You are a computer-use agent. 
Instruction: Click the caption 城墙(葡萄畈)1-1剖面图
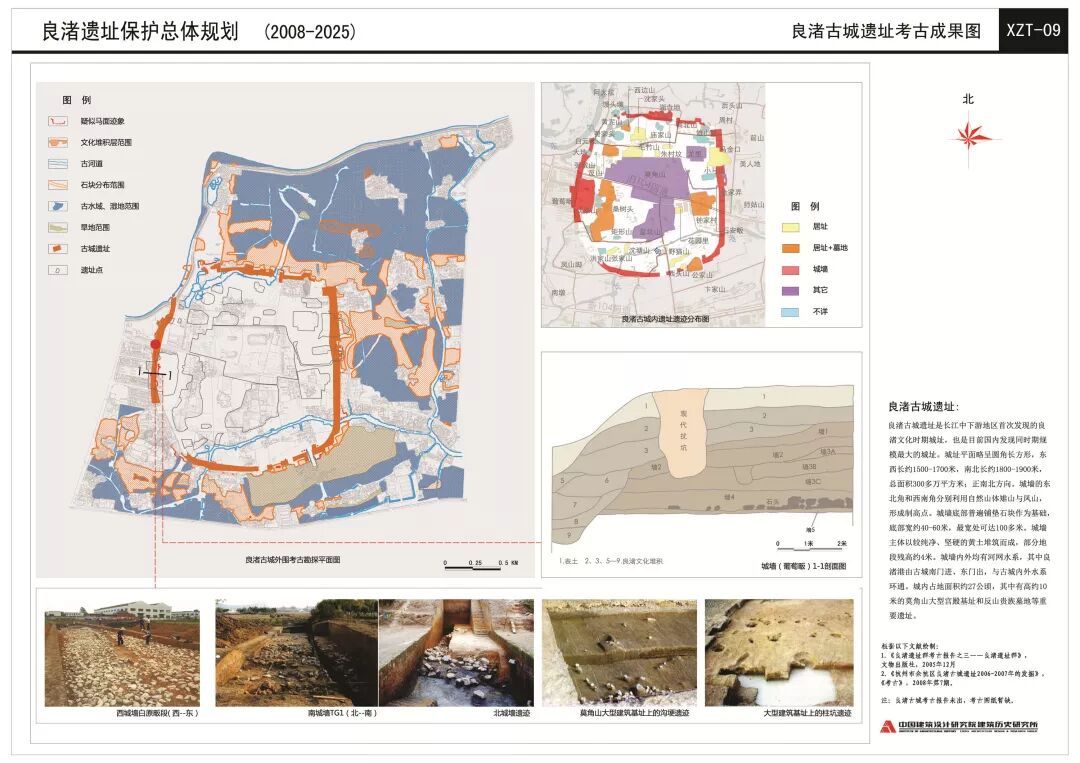pyautogui.click(x=803, y=566)
